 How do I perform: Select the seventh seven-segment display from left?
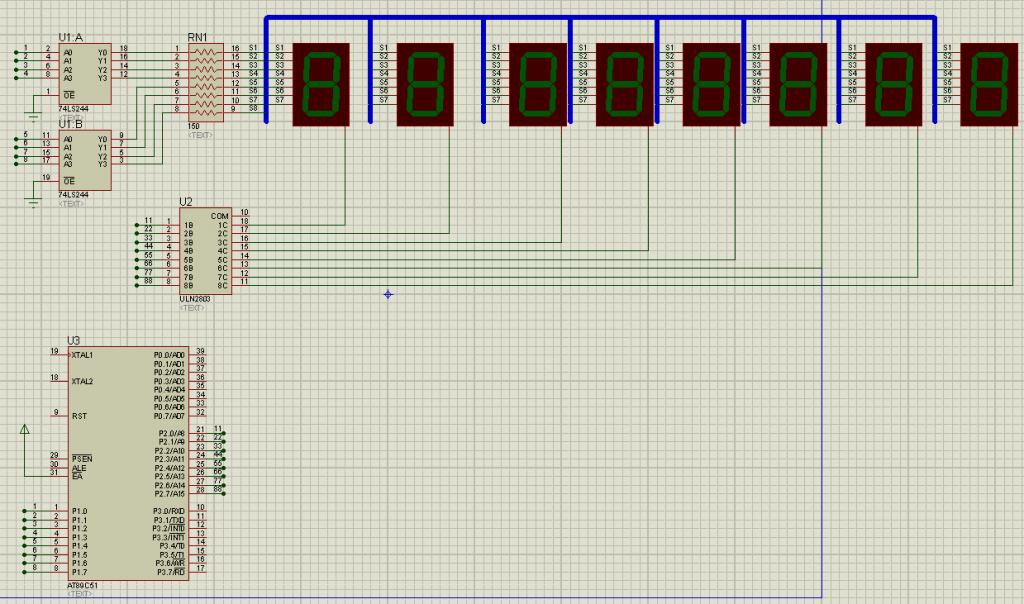(893, 84)
